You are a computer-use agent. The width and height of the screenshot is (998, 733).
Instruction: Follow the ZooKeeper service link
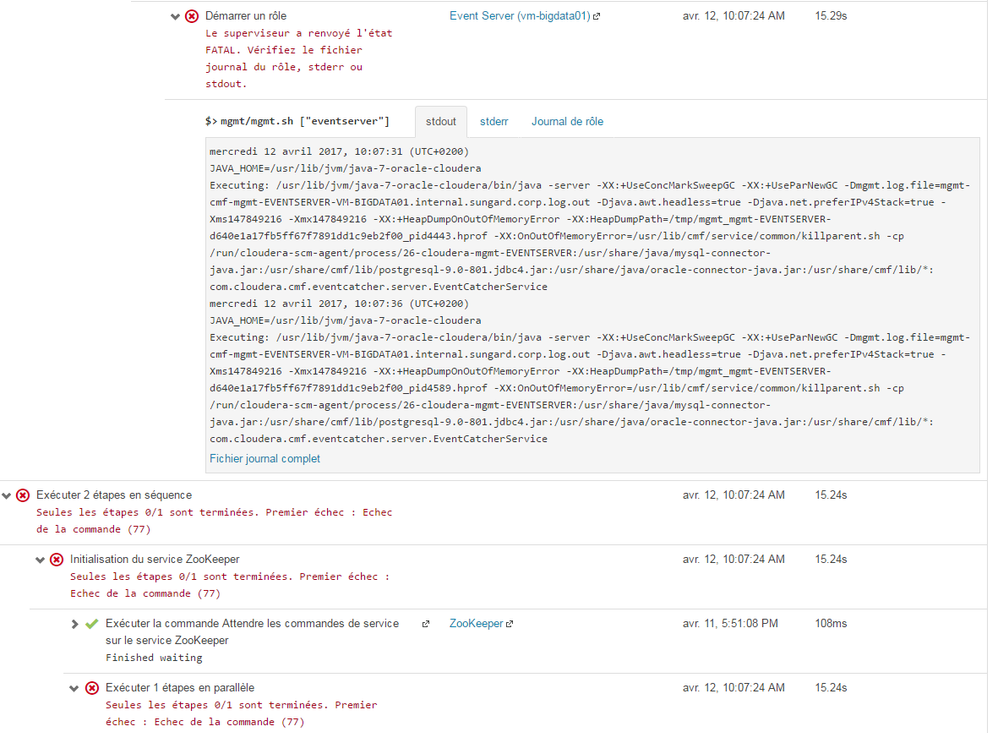click(x=476, y=624)
